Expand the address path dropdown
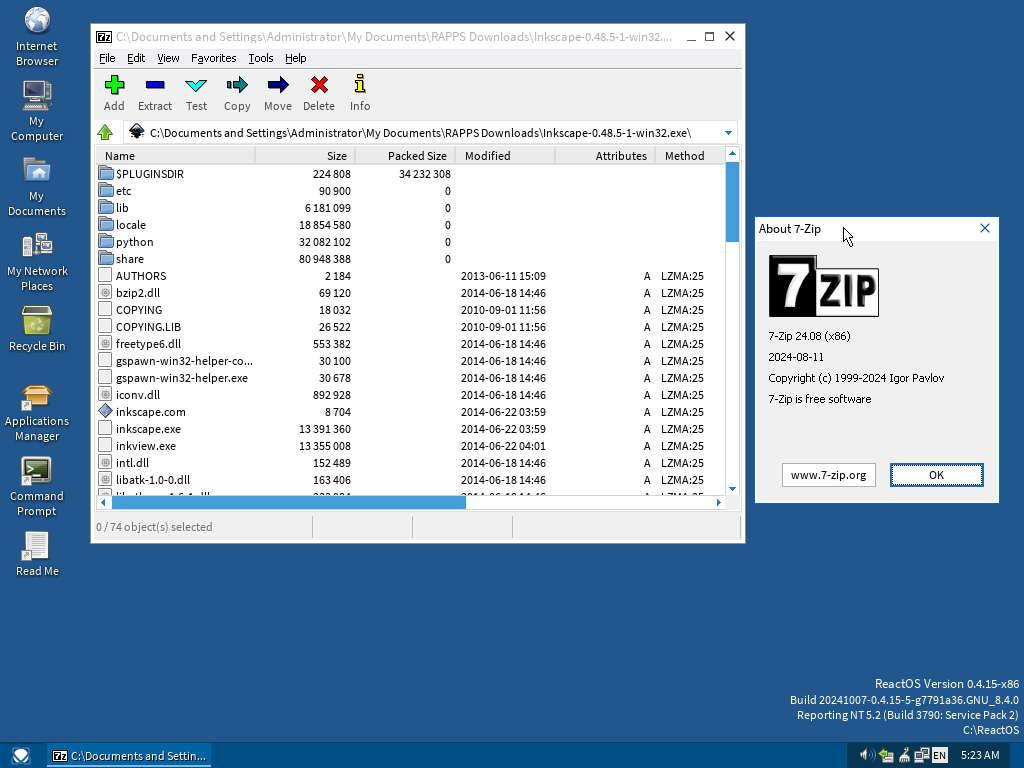Screen dimensions: 1024x768 point(729,133)
